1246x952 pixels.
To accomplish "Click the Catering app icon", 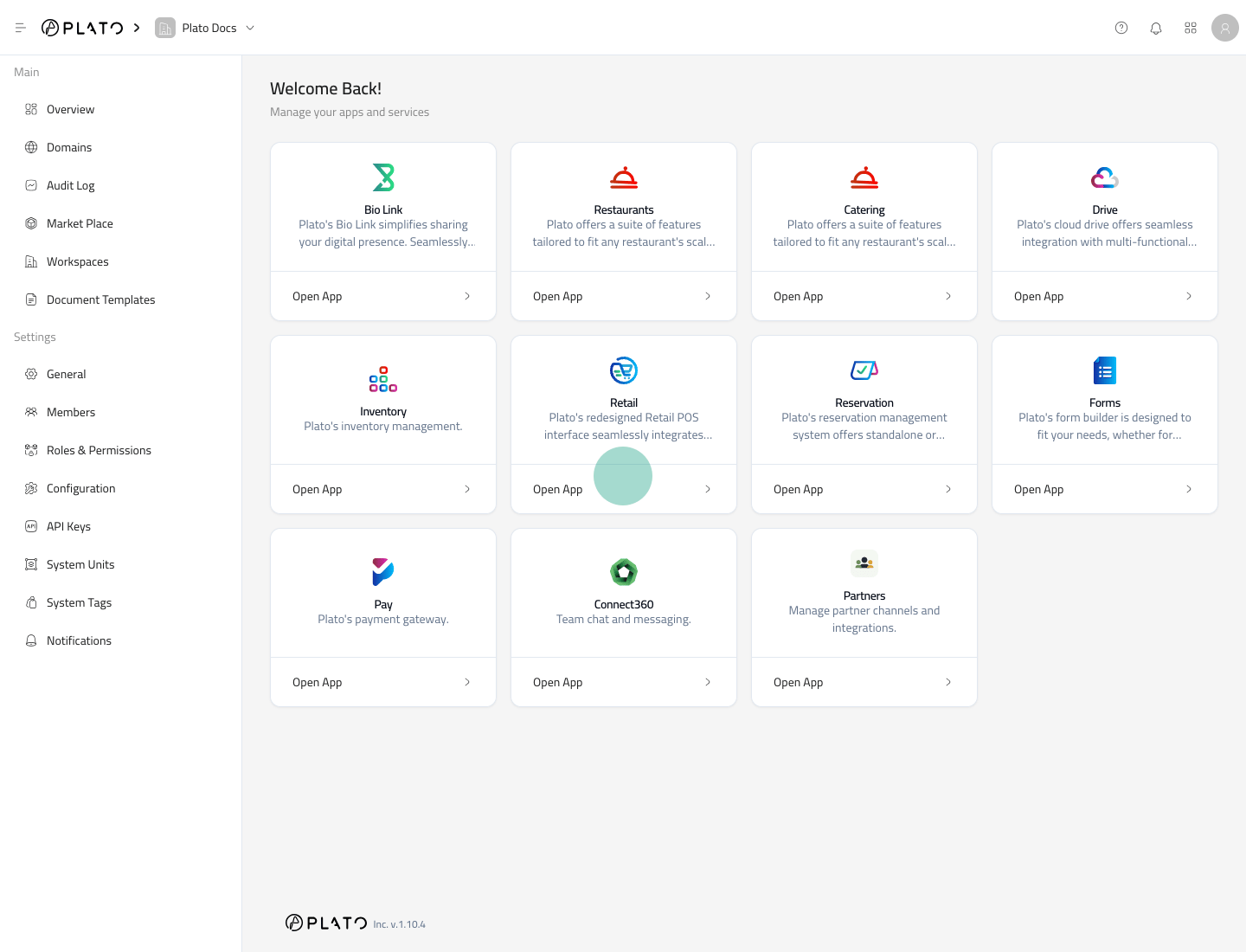I will pos(864,177).
